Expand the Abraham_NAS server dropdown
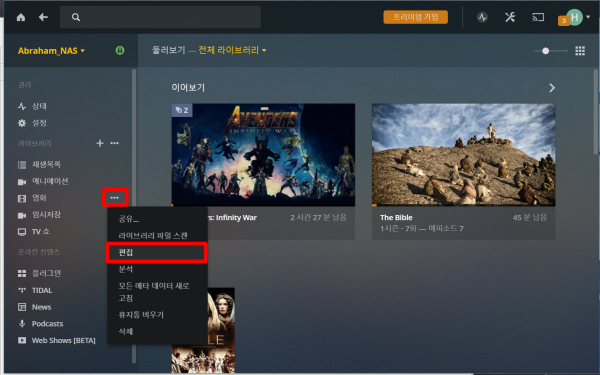 click(x=51, y=51)
